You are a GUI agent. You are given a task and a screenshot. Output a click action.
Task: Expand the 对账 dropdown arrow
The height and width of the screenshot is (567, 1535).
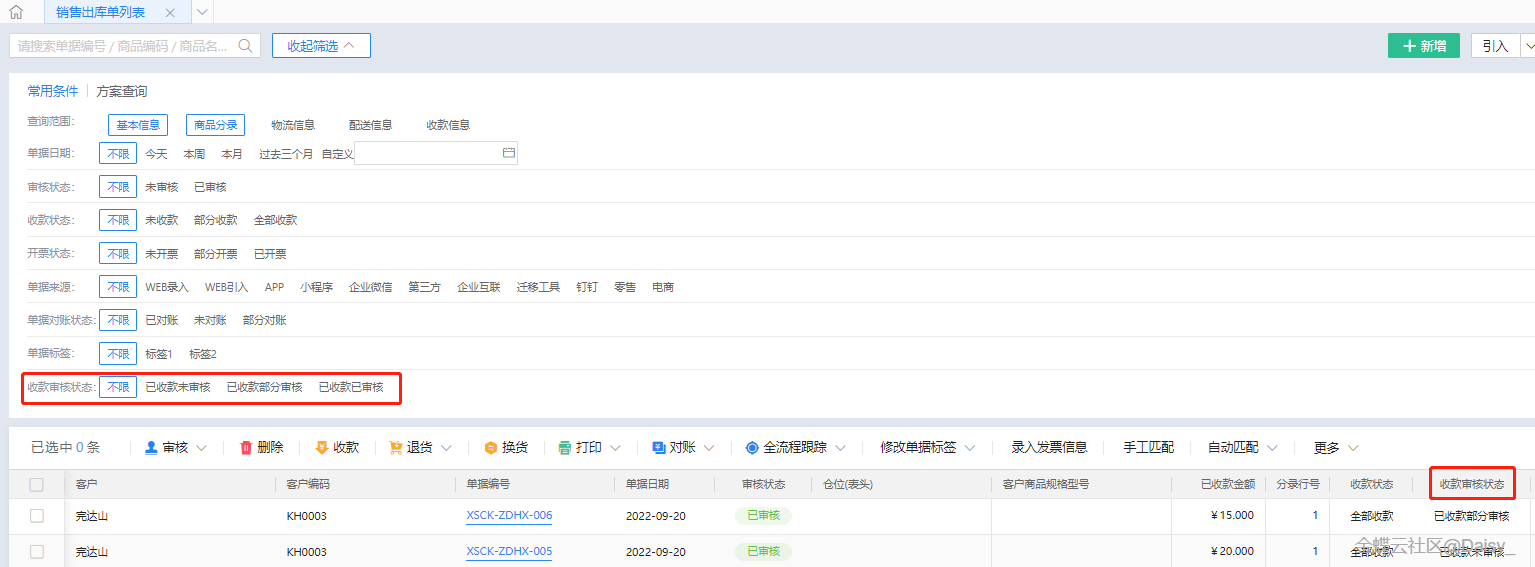click(x=710, y=448)
